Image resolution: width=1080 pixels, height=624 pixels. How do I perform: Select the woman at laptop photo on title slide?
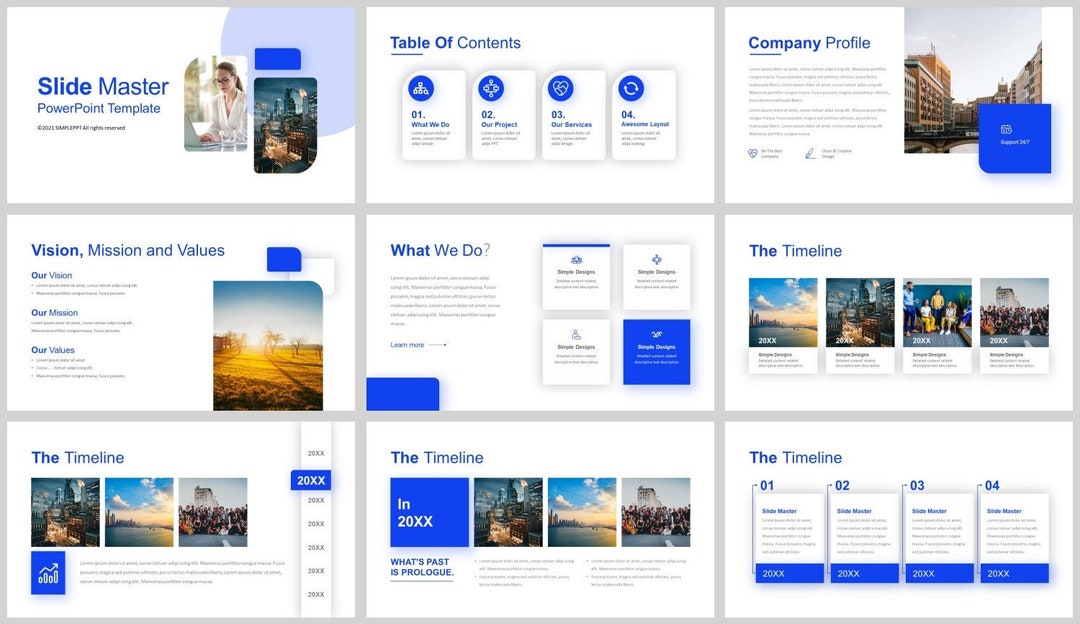point(216,103)
